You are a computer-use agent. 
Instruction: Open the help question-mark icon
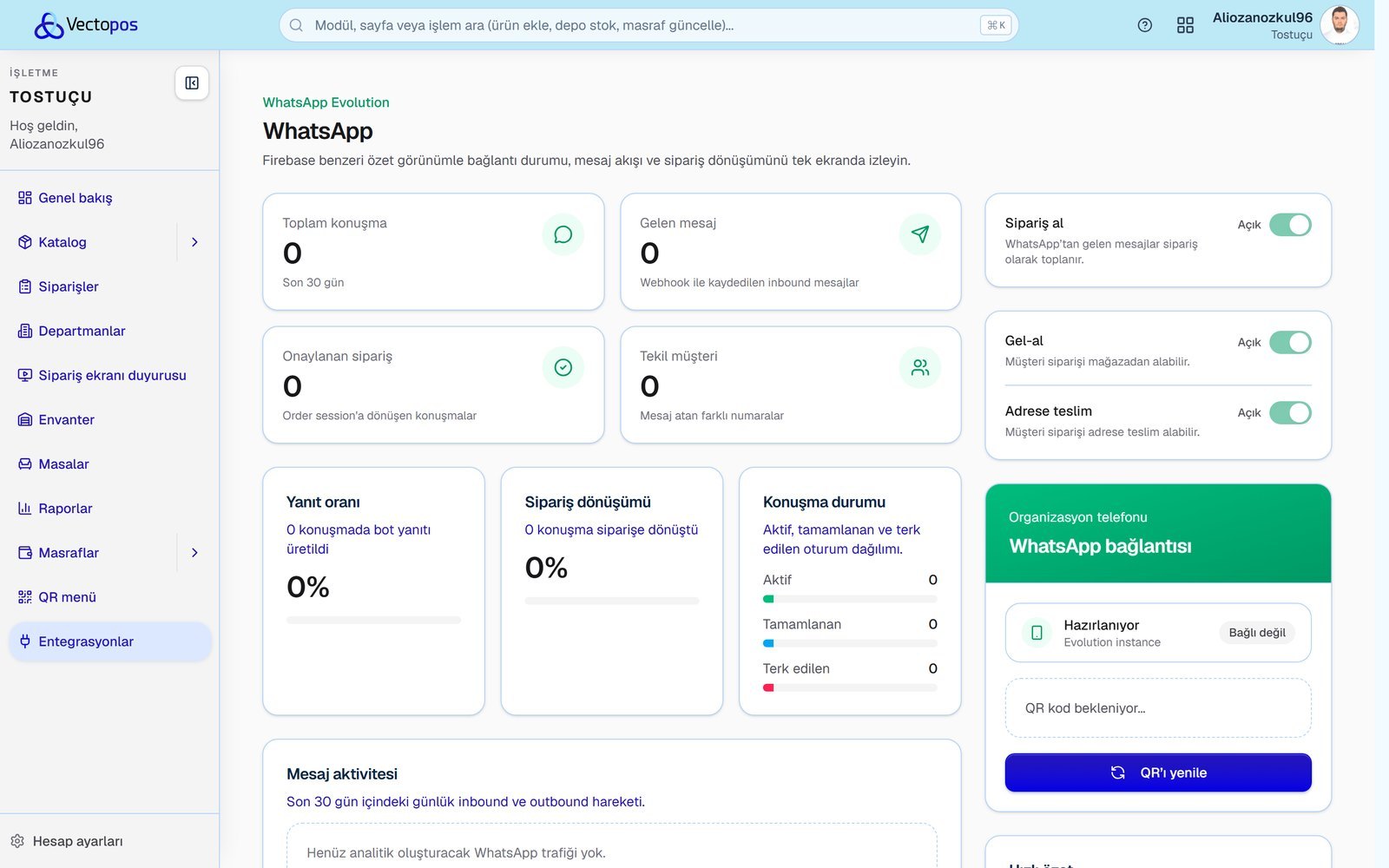point(1145,25)
